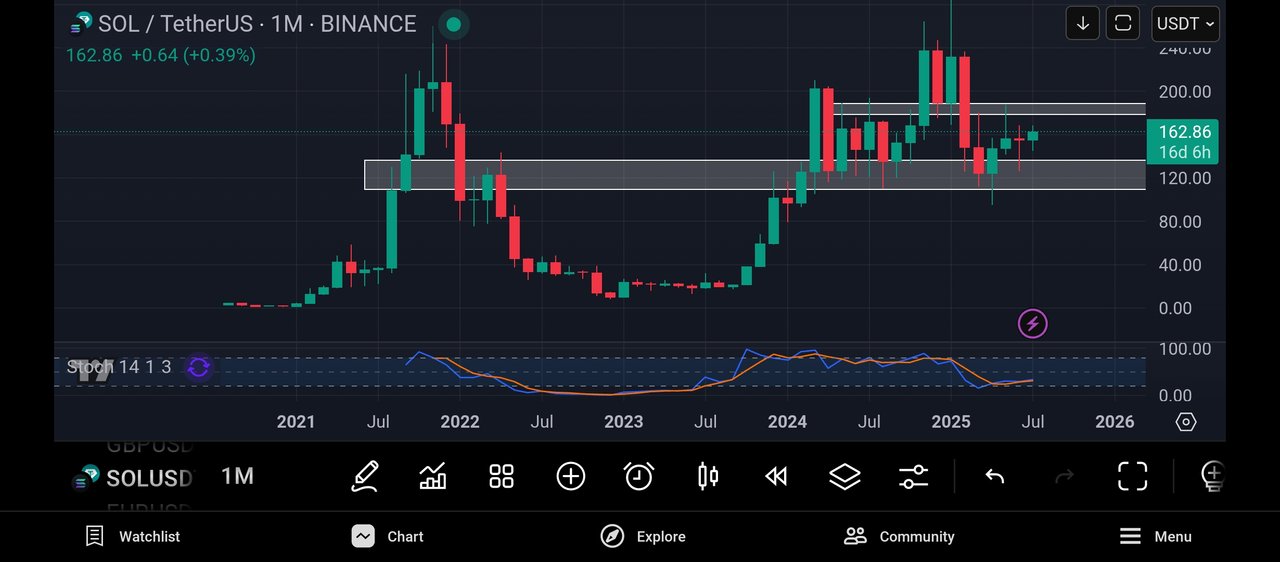Open the Watchlist tab

[x=133, y=536]
